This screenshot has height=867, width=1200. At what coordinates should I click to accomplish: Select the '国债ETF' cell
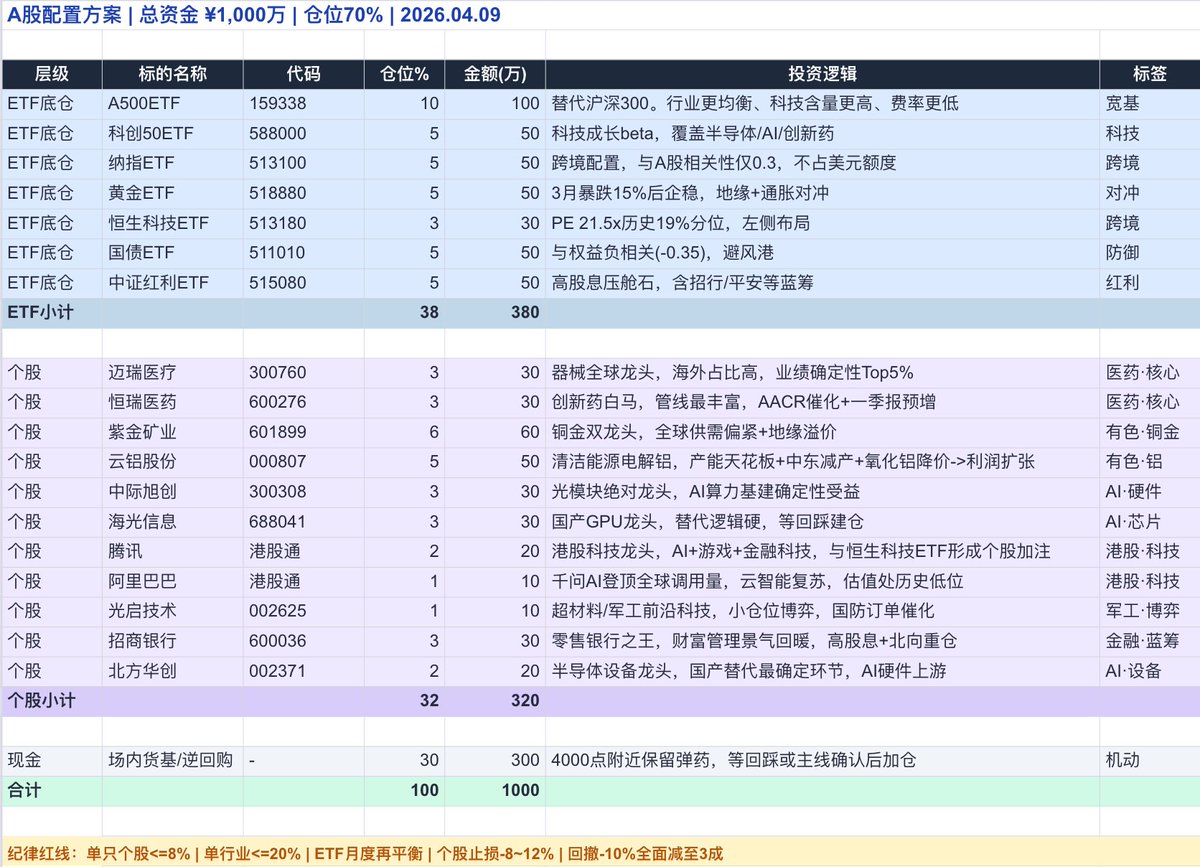(x=172, y=253)
